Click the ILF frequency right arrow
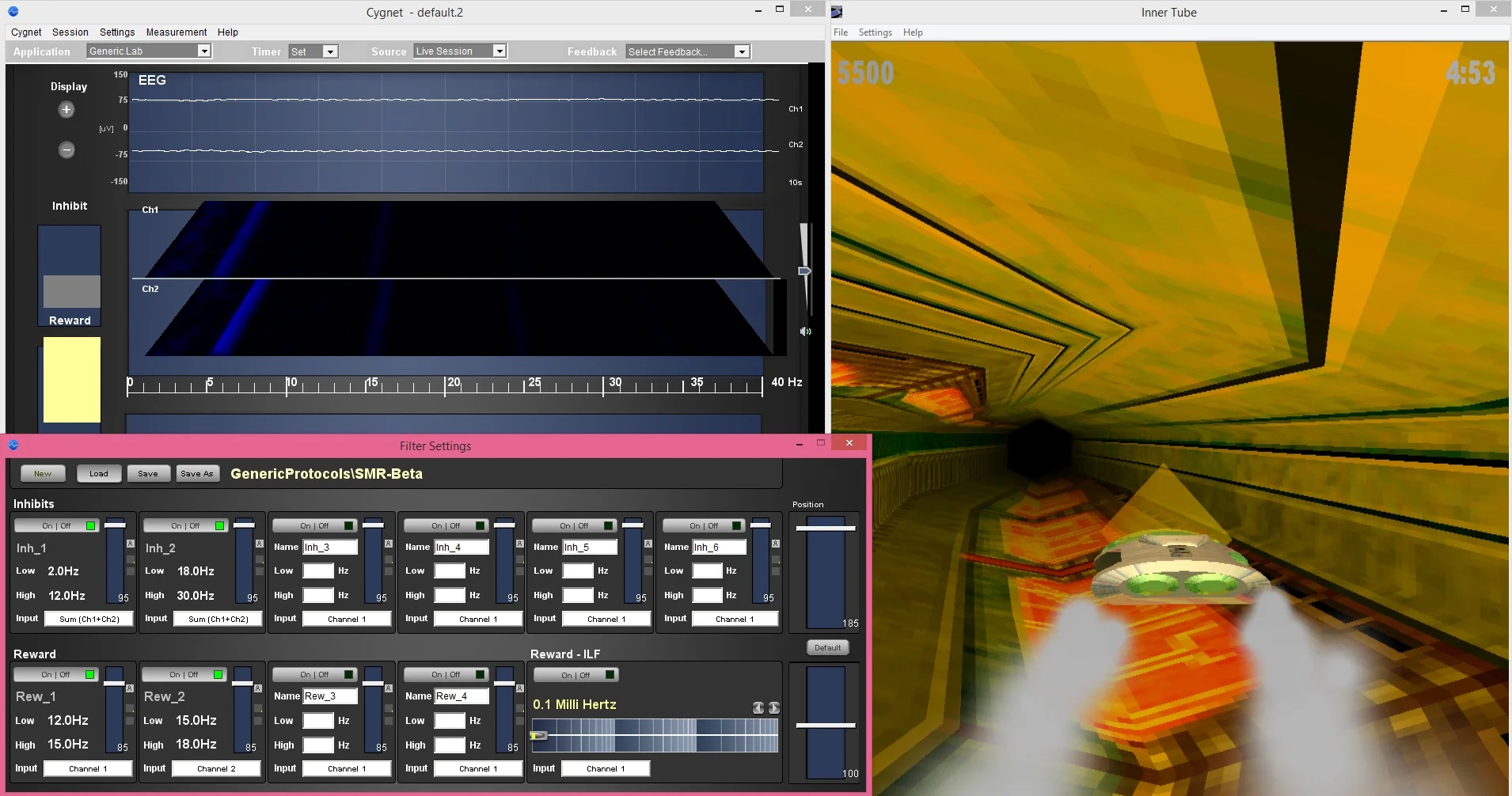1512x796 pixels. (773, 707)
